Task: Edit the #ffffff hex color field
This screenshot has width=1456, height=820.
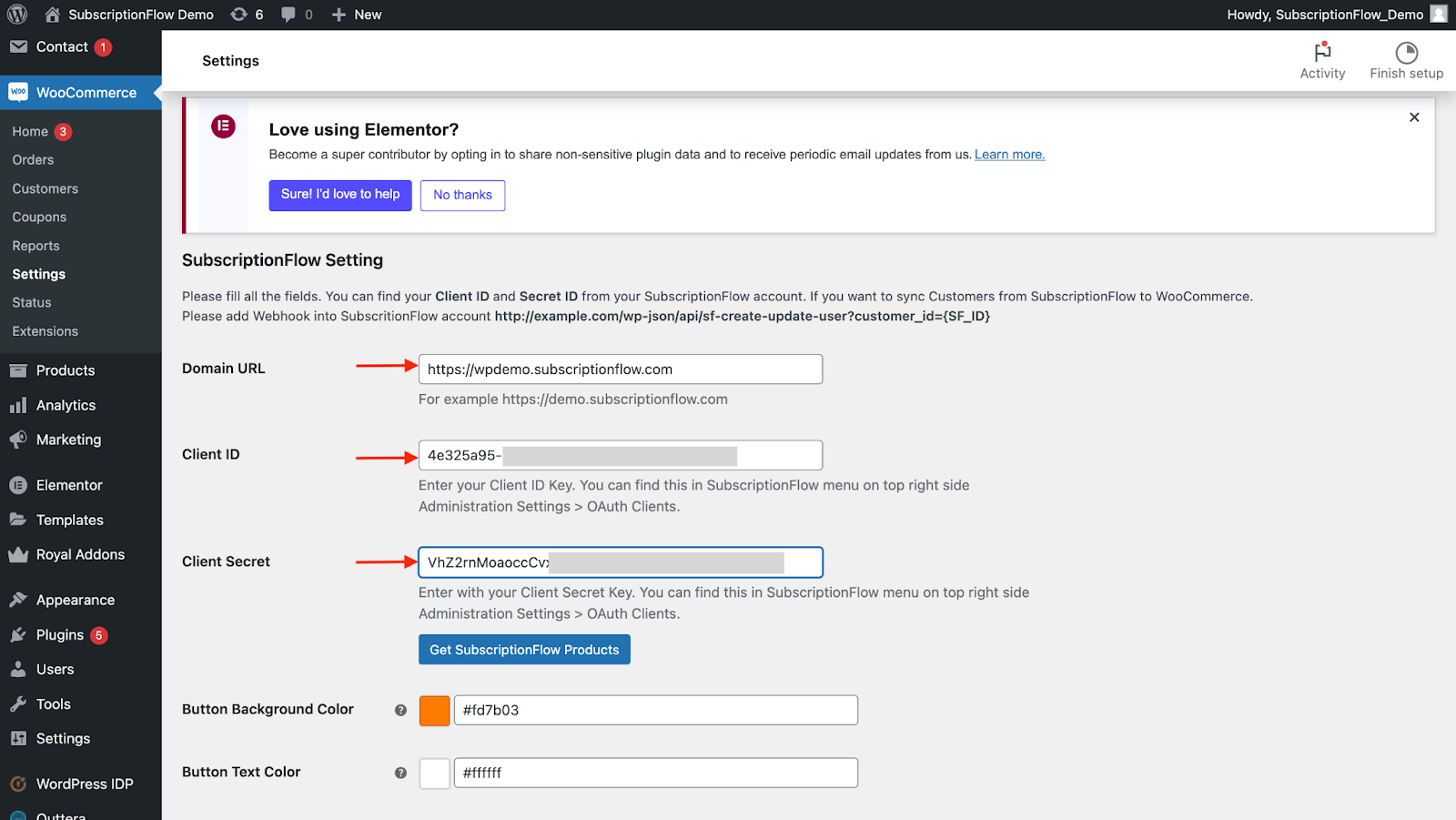Action: (656, 773)
